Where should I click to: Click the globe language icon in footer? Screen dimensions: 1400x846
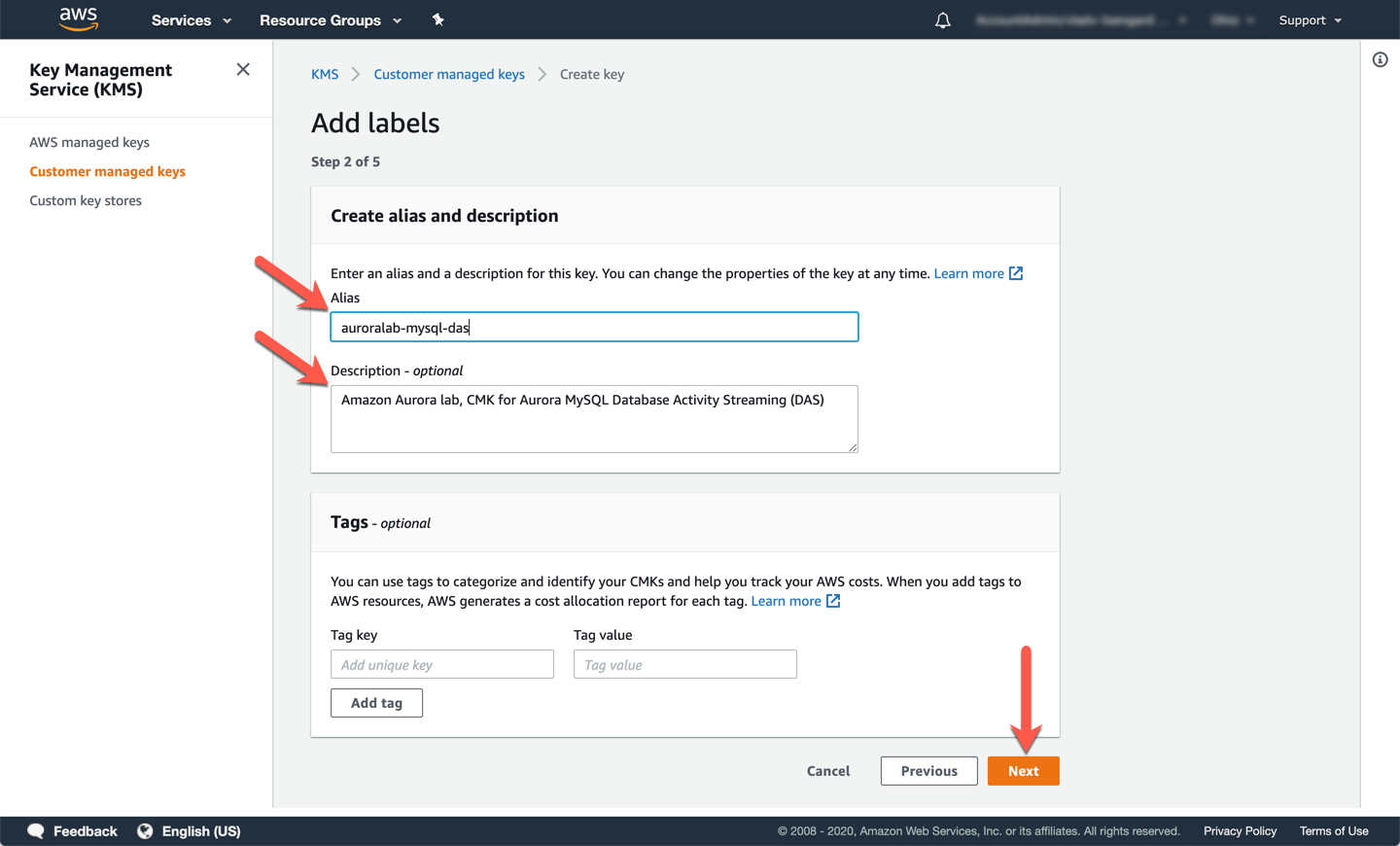coord(145,830)
